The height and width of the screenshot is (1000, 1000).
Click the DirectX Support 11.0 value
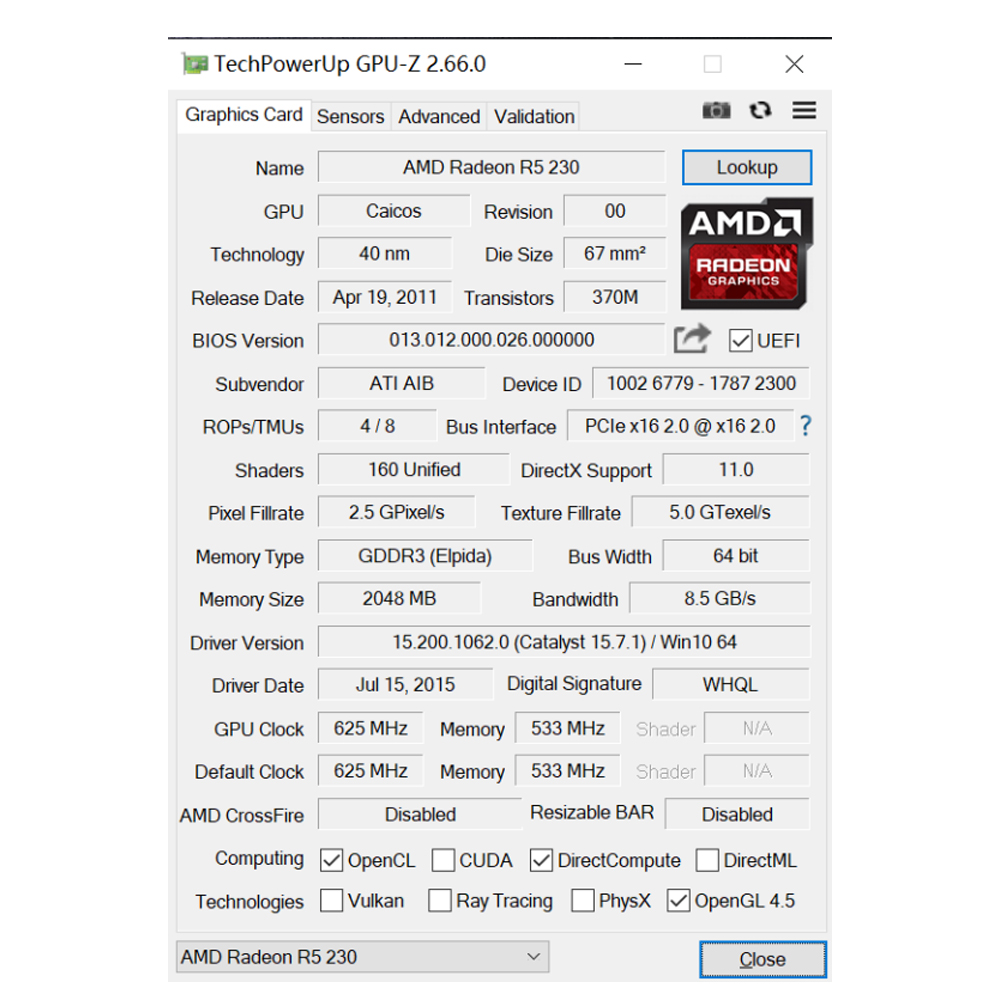coord(736,469)
